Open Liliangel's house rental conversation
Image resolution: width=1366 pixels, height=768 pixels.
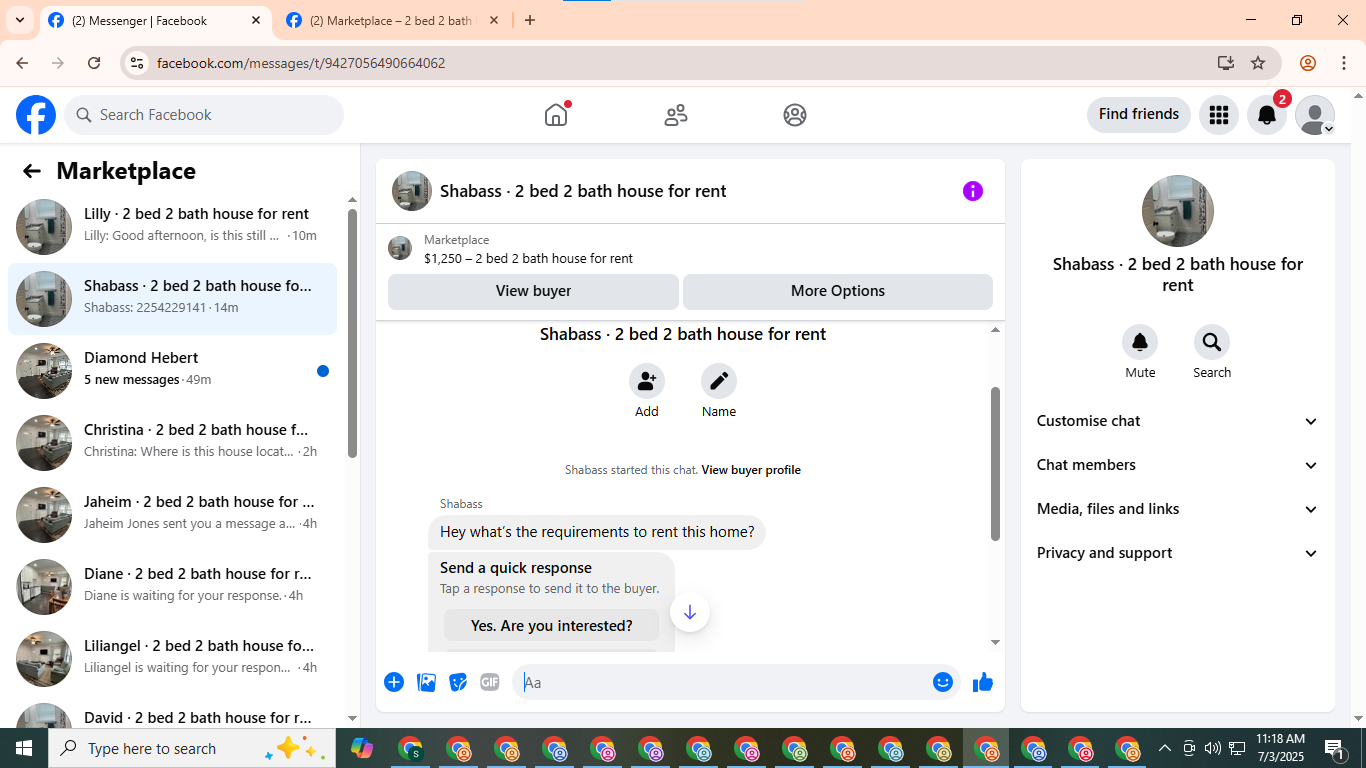tap(172, 659)
